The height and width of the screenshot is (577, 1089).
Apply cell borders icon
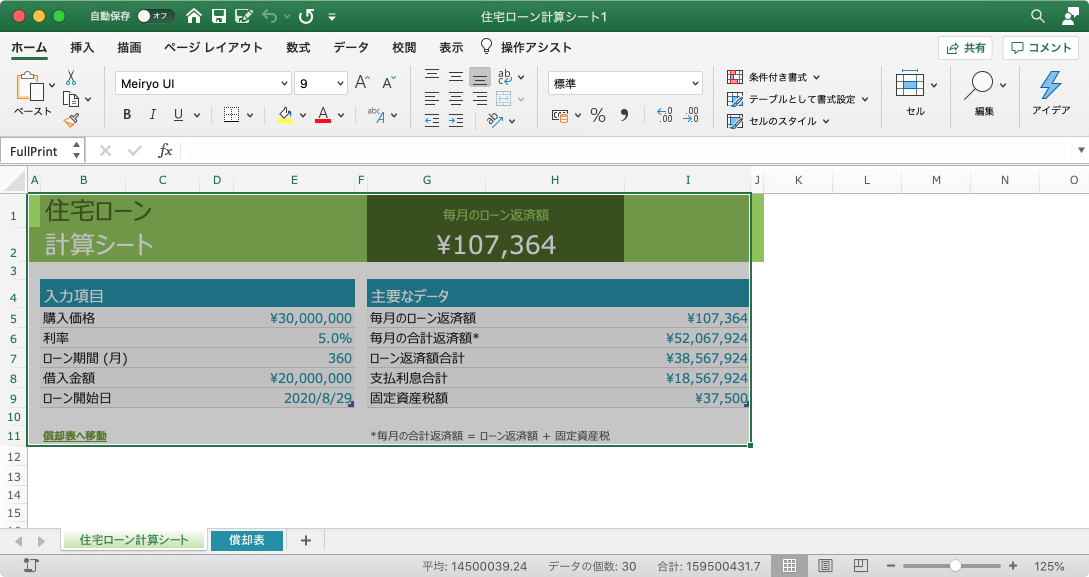(231, 115)
